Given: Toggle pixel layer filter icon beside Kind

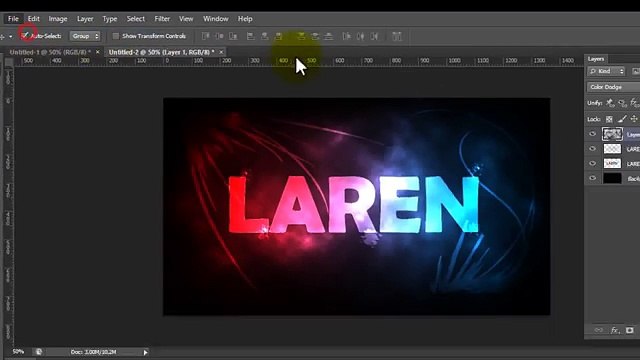Looking at the screenshot, I should click(636, 71).
